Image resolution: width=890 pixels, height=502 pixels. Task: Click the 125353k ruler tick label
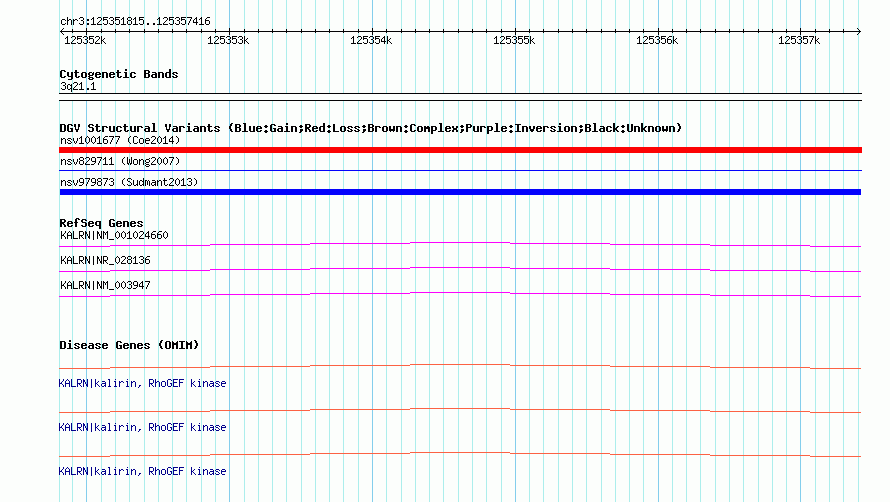point(228,40)
